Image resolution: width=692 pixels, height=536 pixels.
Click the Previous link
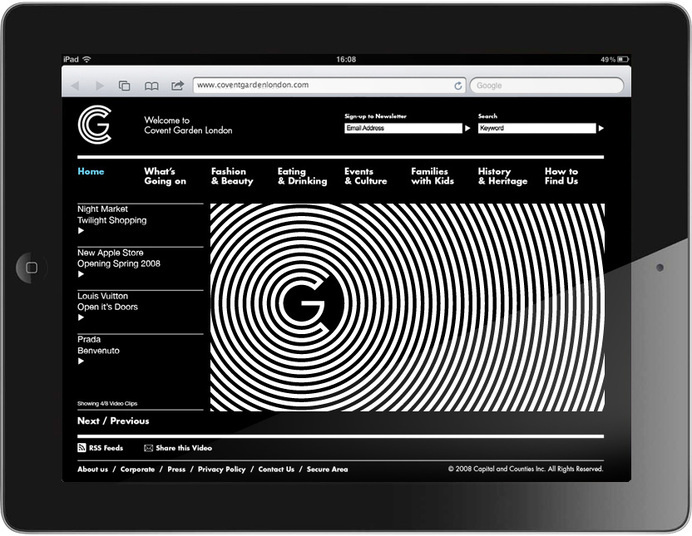point(130,421)
